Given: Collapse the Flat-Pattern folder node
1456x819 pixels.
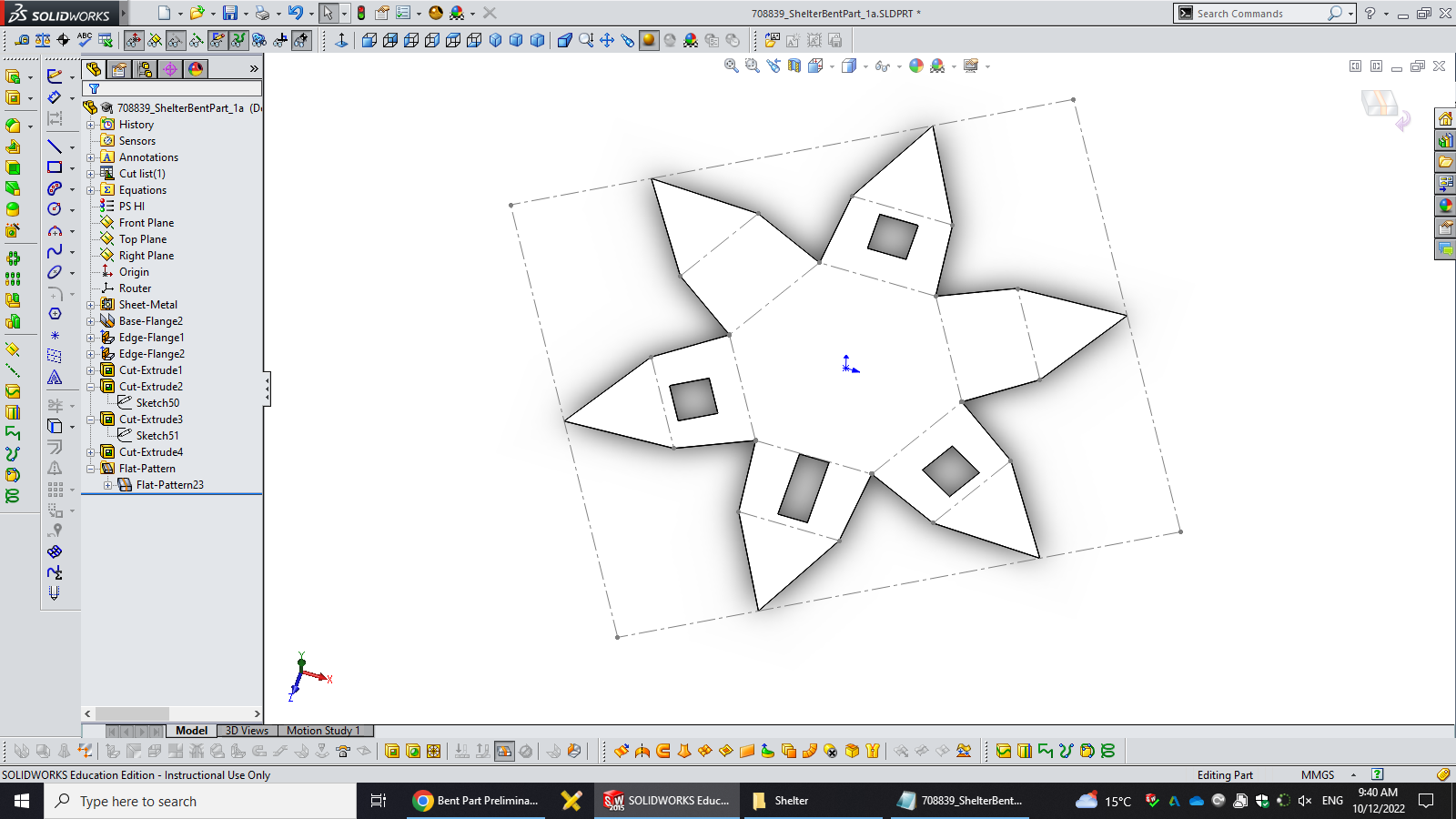Looking at the screenshot, I should click(91, 469).
